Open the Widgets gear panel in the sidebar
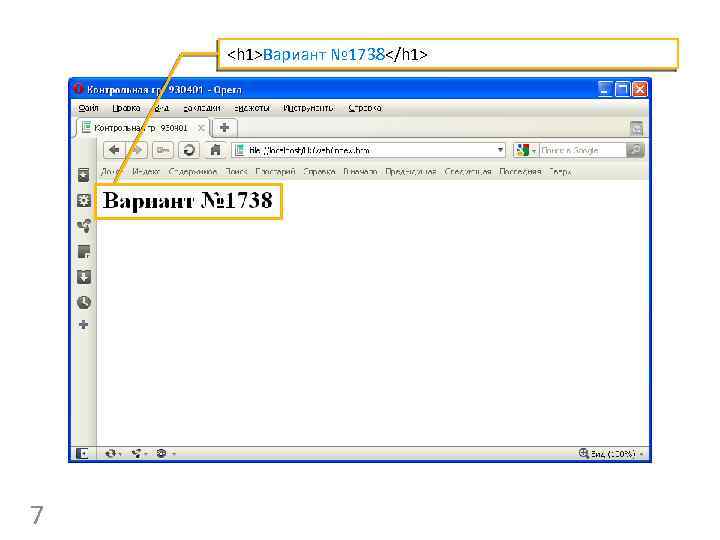This screenshot has width=720, height=540. (84, 200)
